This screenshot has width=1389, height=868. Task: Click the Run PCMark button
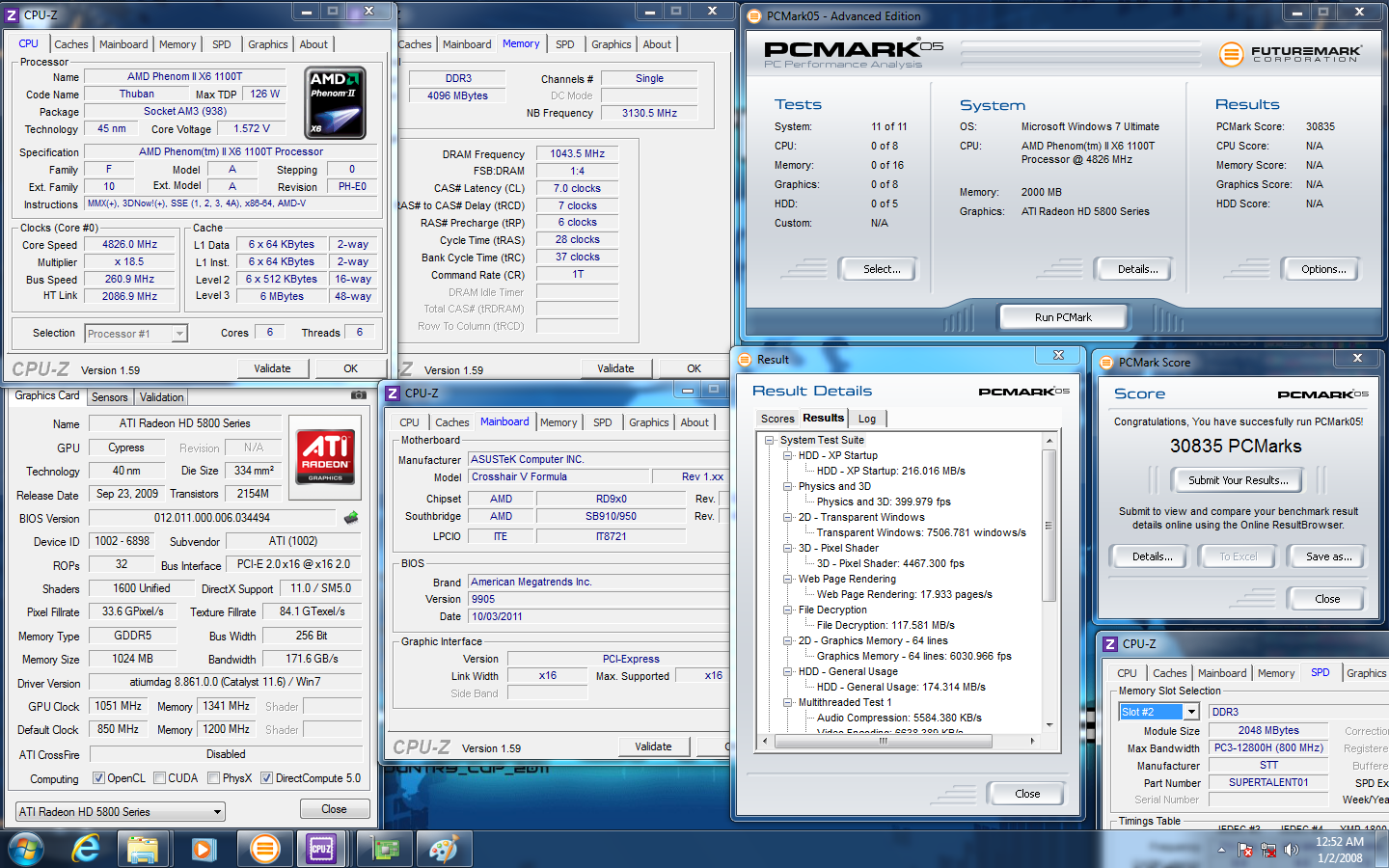(1063, 317)
